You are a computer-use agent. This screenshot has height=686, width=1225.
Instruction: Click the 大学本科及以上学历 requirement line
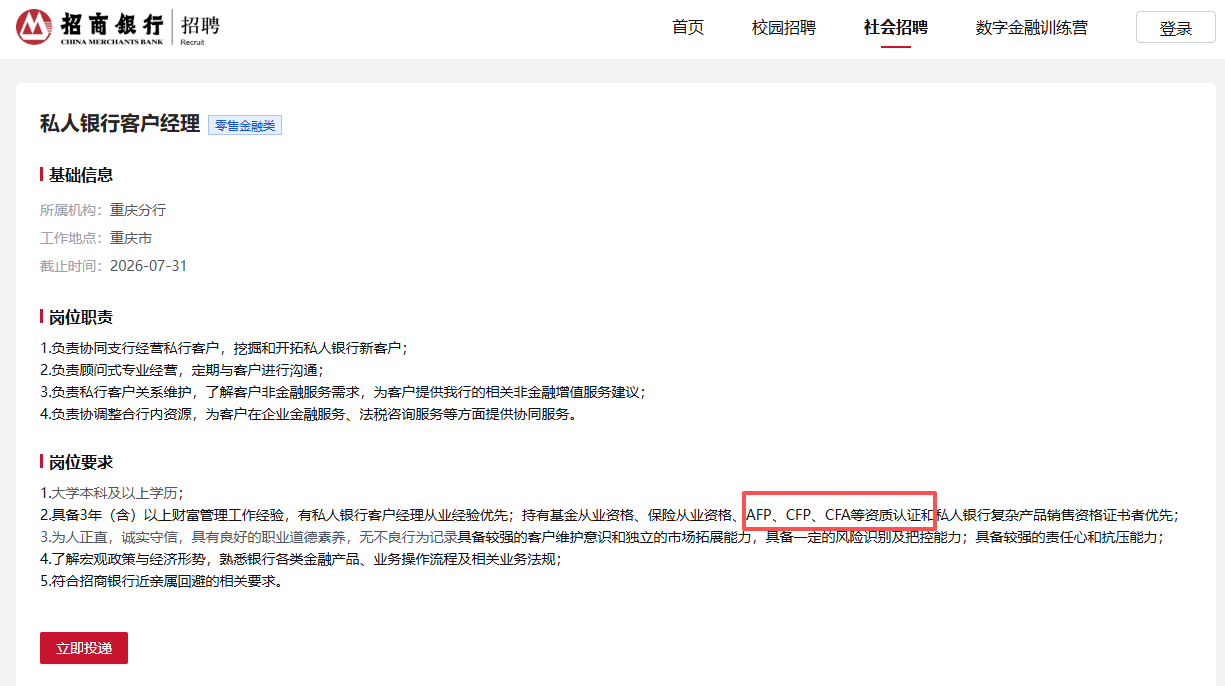pos(112,492)
